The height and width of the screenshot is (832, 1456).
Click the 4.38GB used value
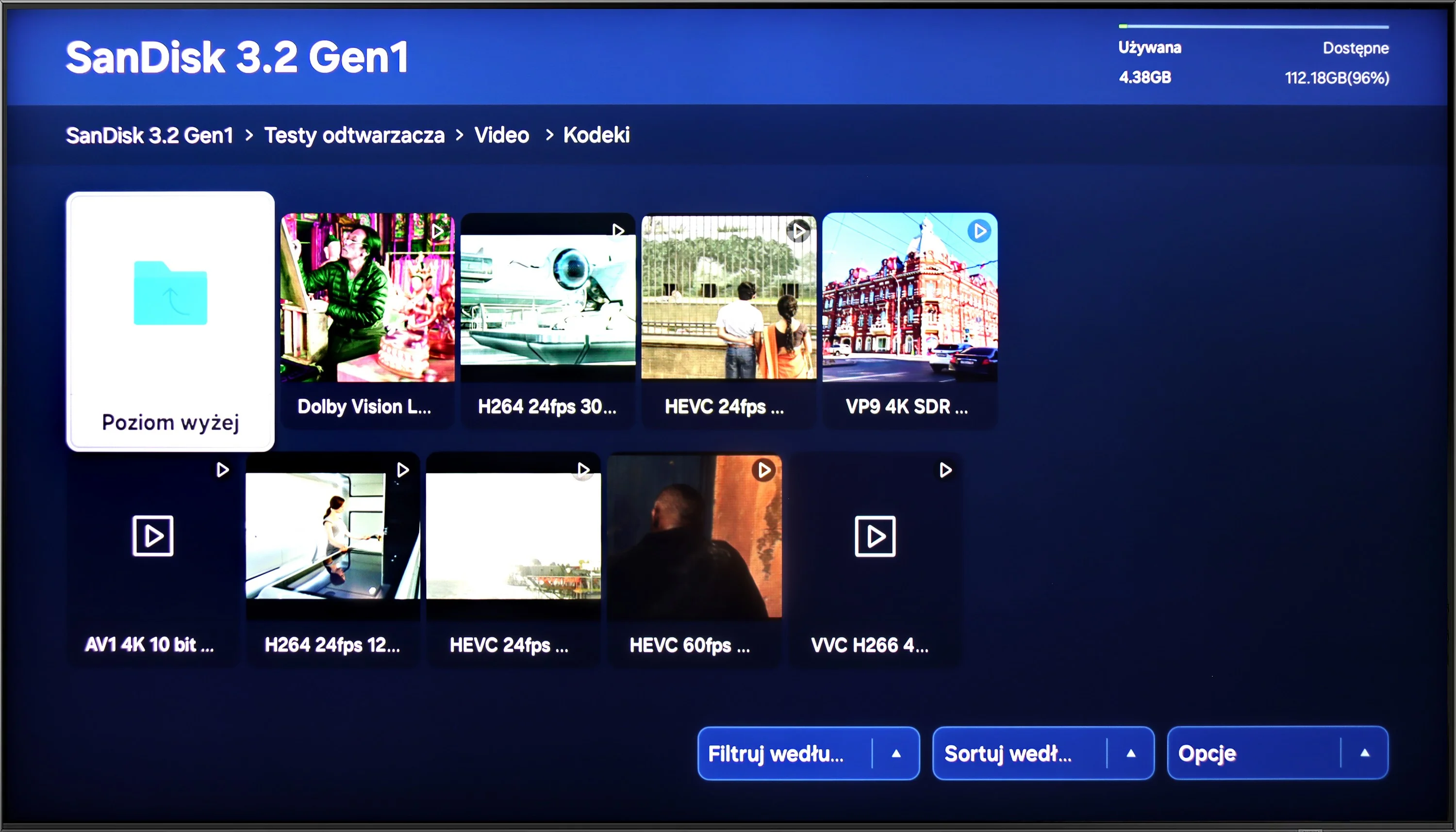(1145, 77)
